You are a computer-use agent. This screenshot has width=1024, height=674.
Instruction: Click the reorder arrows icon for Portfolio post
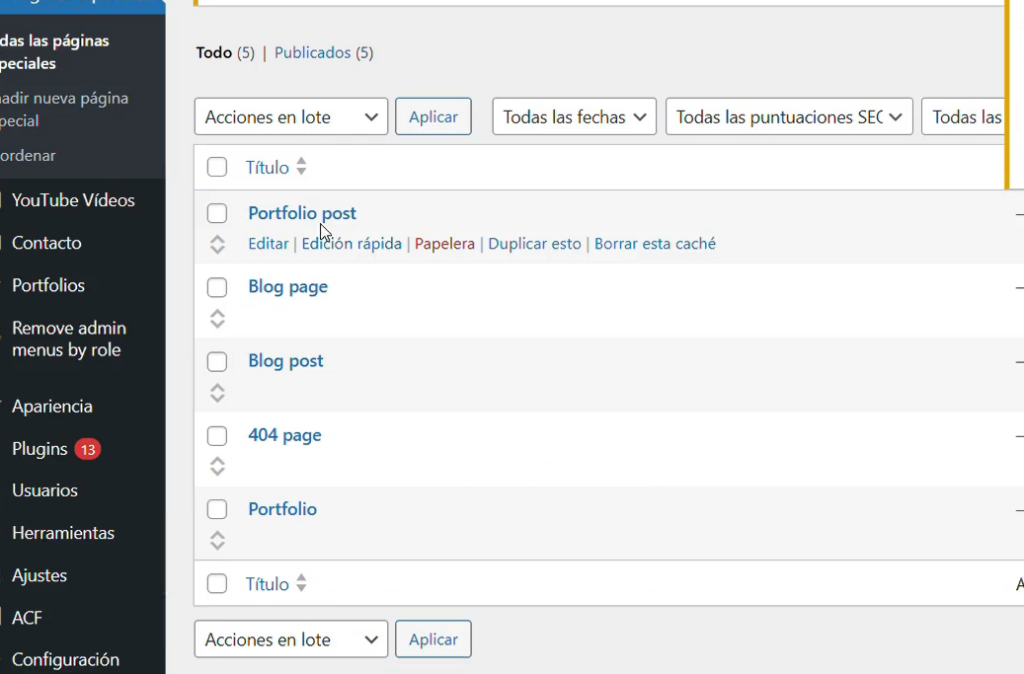click(x=217, y=244)
